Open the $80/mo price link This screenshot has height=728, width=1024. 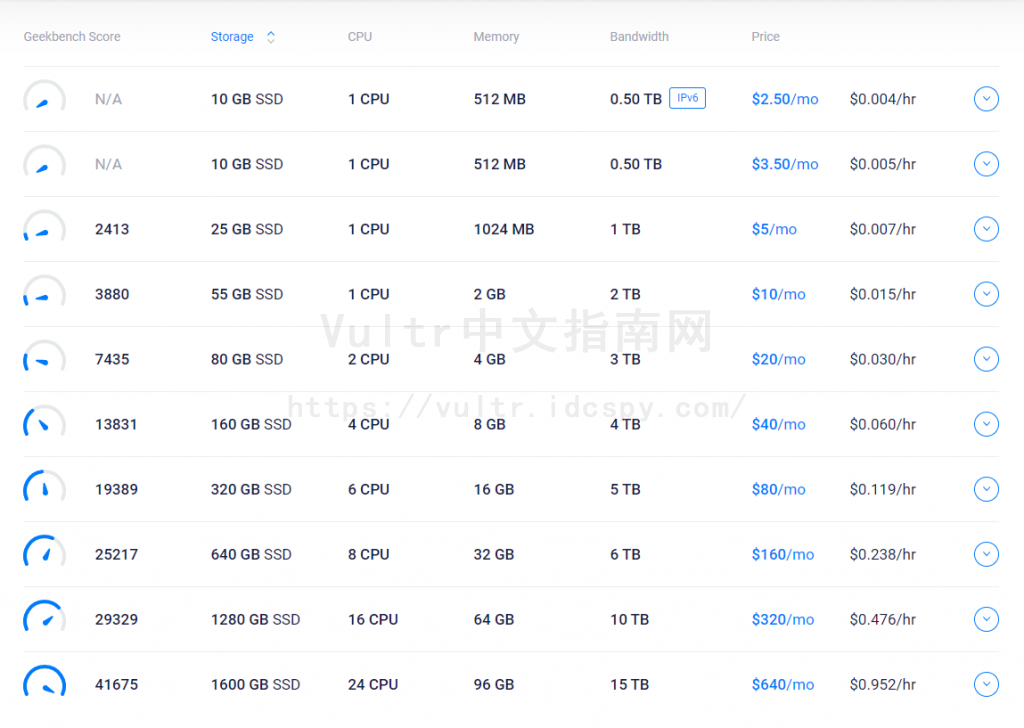click(778, 489)
